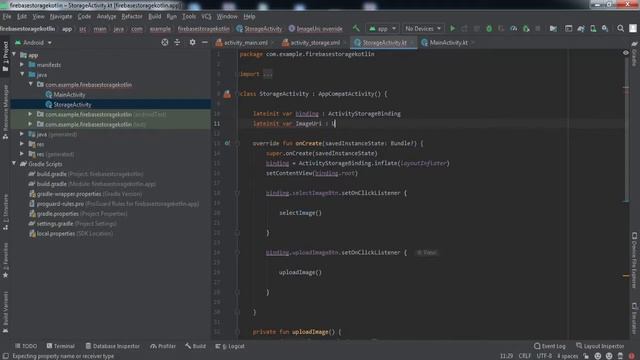Click Attach Debugger to Android Process icon
The height and width of the screenshot is (360, 640).
(526, 28)
